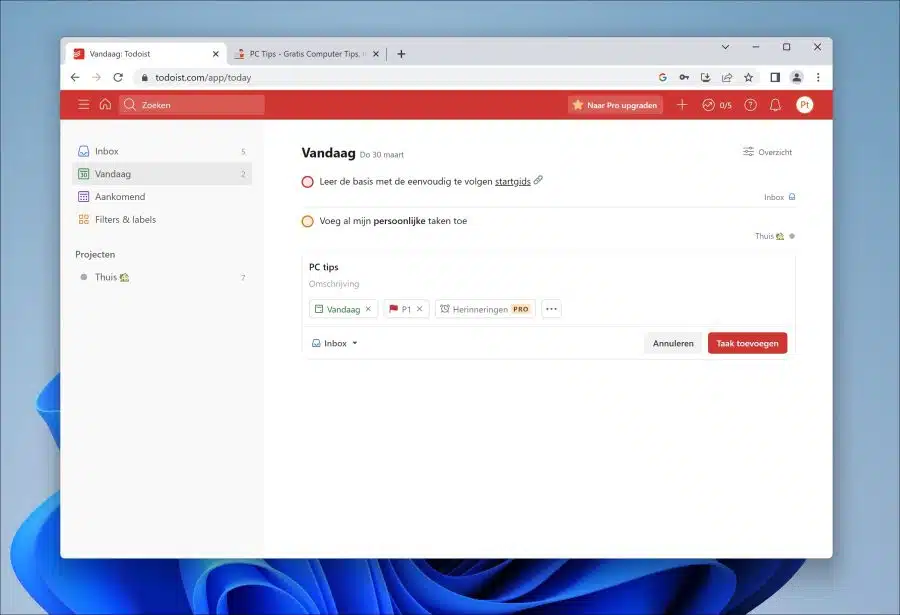Open the tab search chevron
The width and height of the screenshot is (900, 615).
(726, 47)
